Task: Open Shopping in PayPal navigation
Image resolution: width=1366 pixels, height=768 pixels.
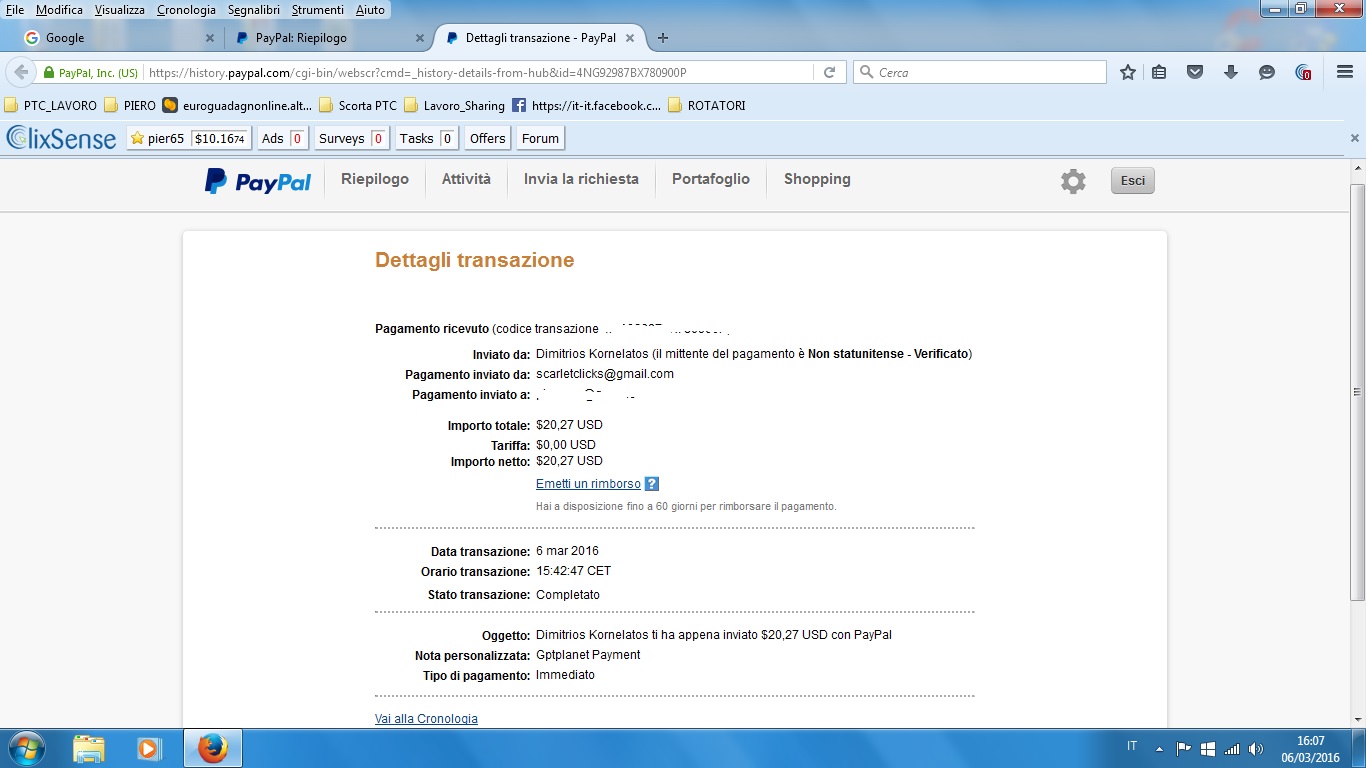Action: [817, 179]
